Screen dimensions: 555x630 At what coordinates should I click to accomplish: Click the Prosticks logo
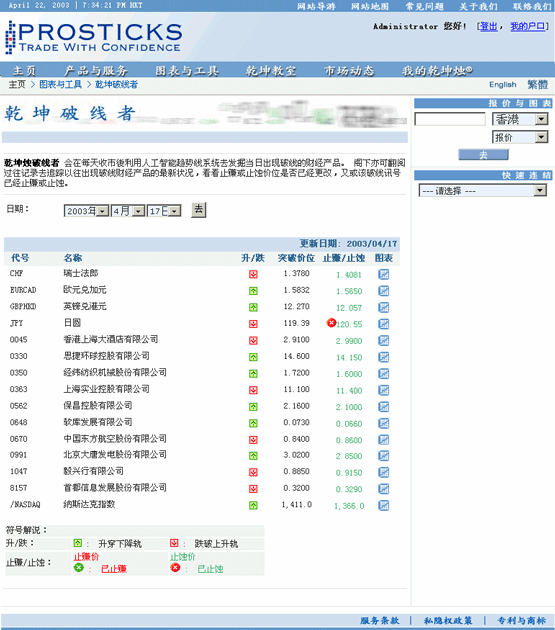click(x=93, y=37)
